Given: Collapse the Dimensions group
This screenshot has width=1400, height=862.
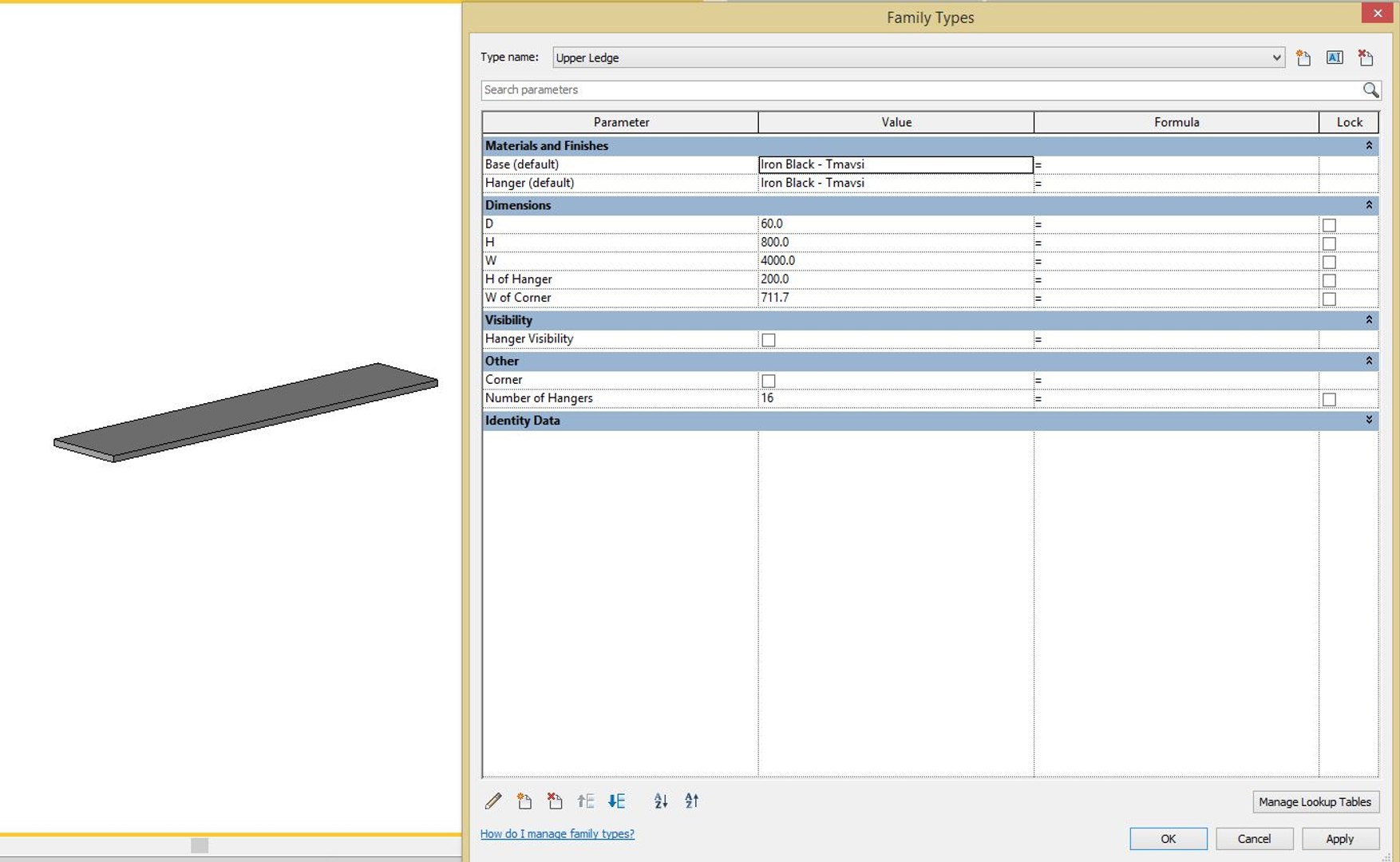Looking at the screenshot, I should coord(1369,205).
